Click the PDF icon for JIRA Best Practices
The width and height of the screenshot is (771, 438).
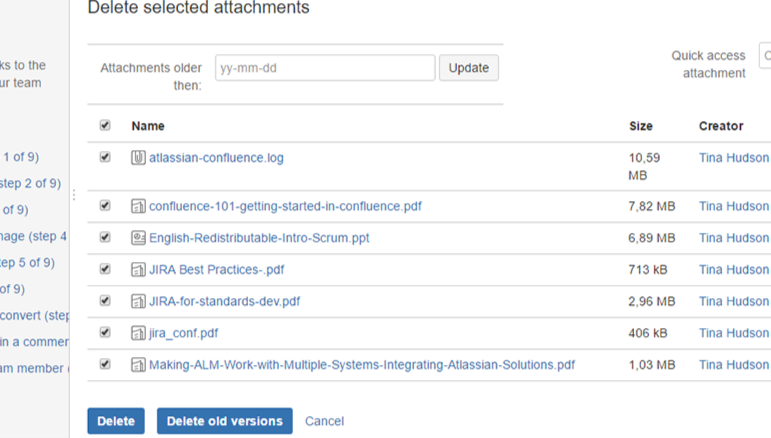pyautogui.click(x=139, y=270)
